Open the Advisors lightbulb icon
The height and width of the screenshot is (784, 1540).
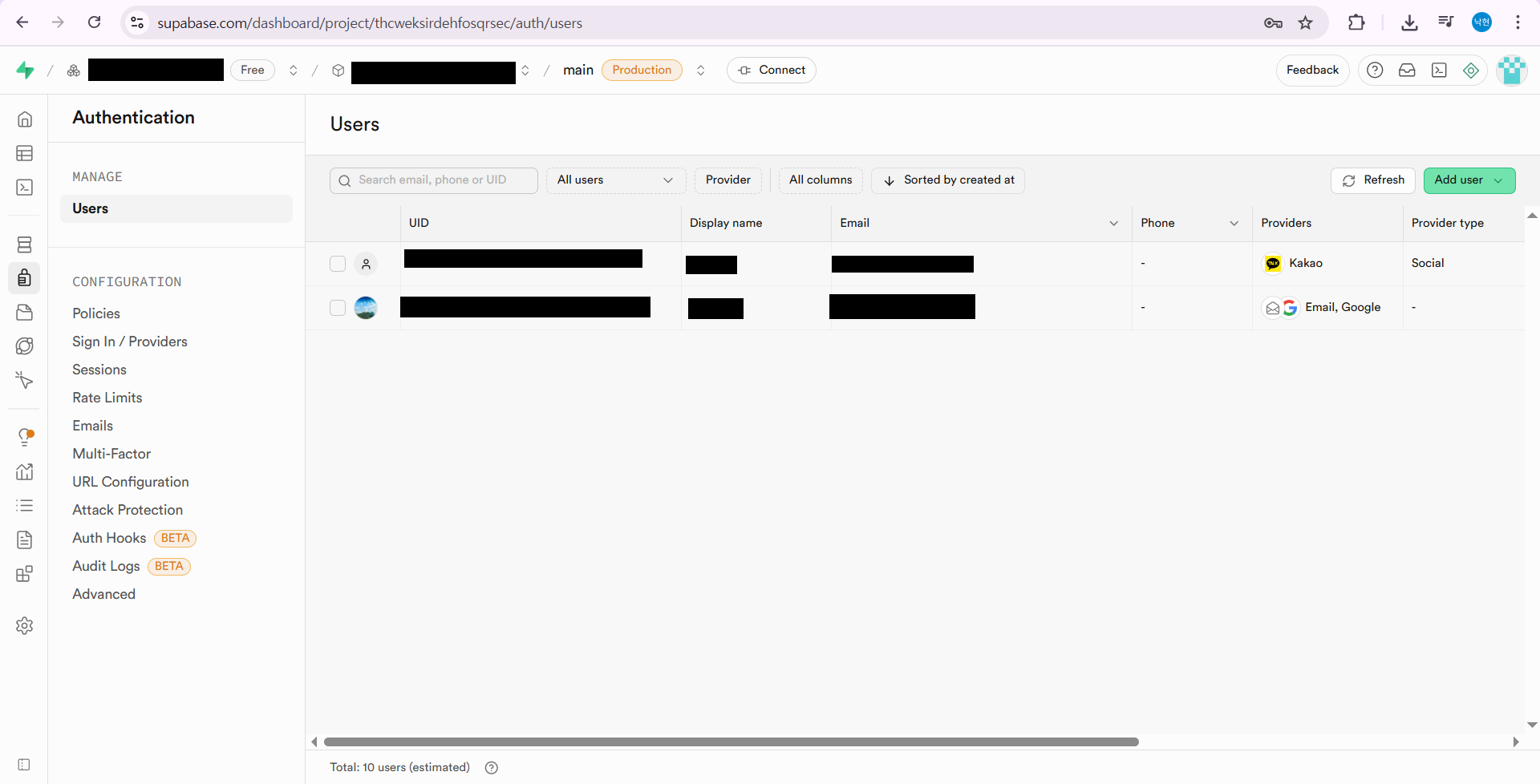click(25, 437)
